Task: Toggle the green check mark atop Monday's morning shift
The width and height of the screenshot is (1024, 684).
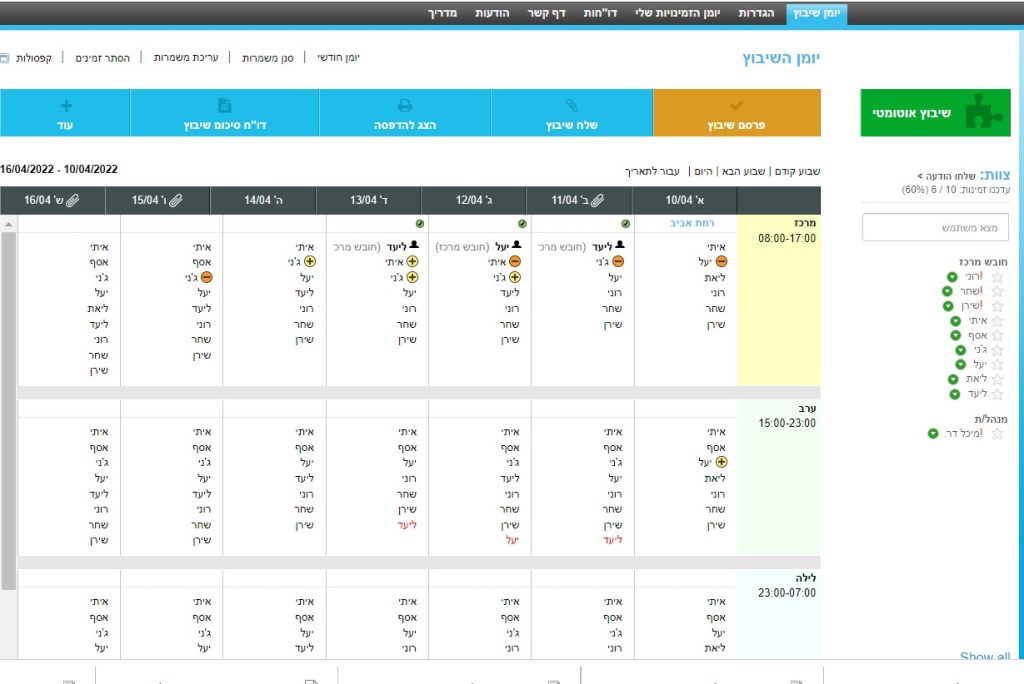Action: [626, 224]
